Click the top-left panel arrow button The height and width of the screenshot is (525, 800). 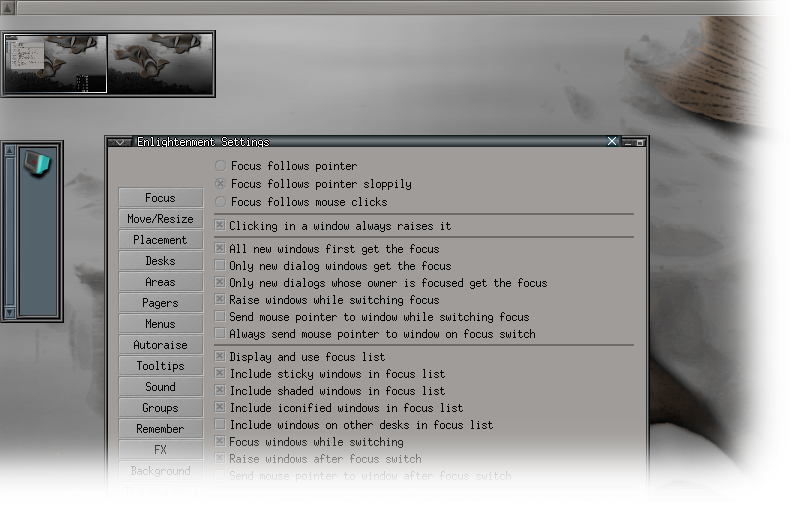[8, 8]
